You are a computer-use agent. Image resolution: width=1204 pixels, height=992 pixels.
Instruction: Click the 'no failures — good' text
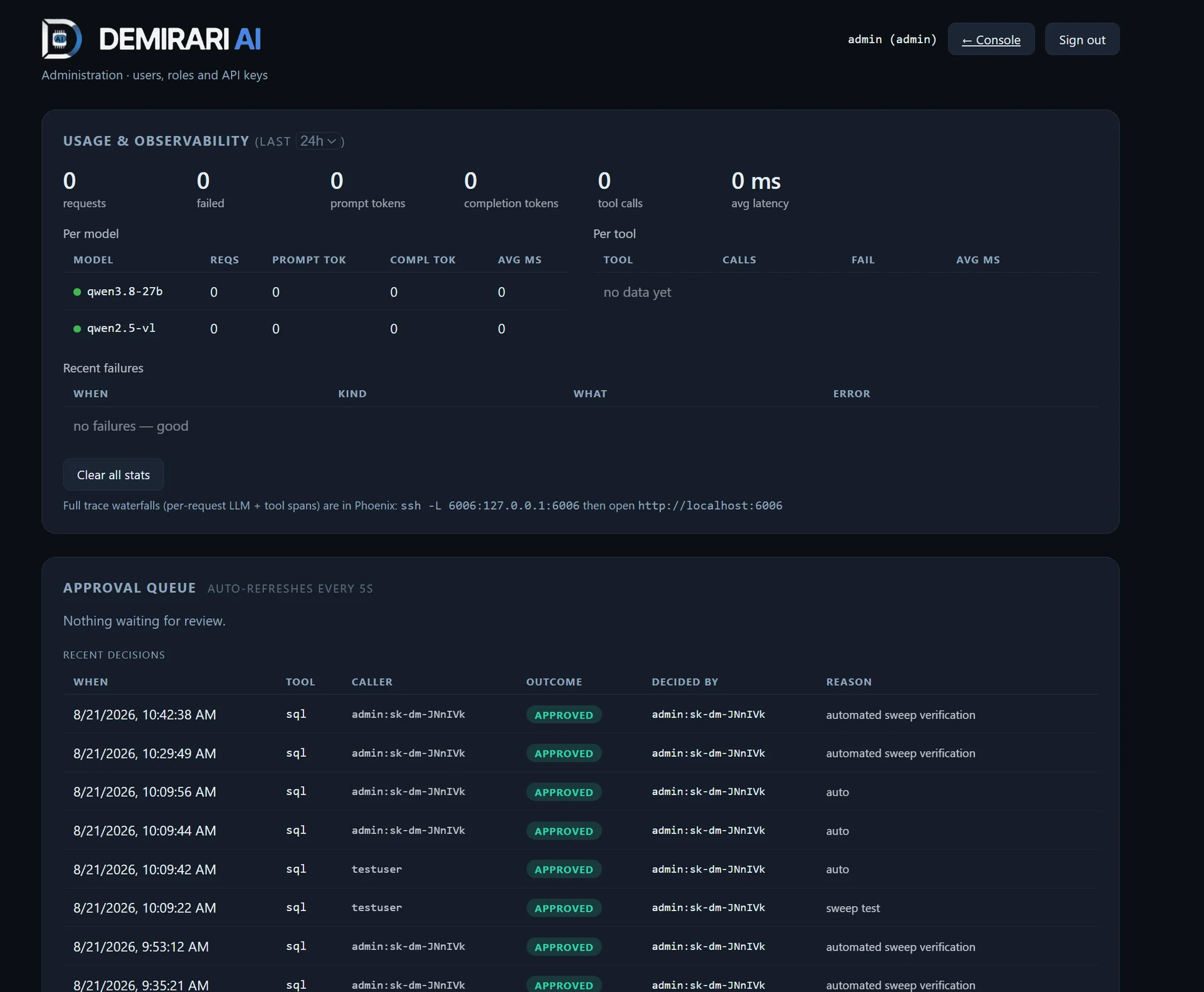point(130,426)
